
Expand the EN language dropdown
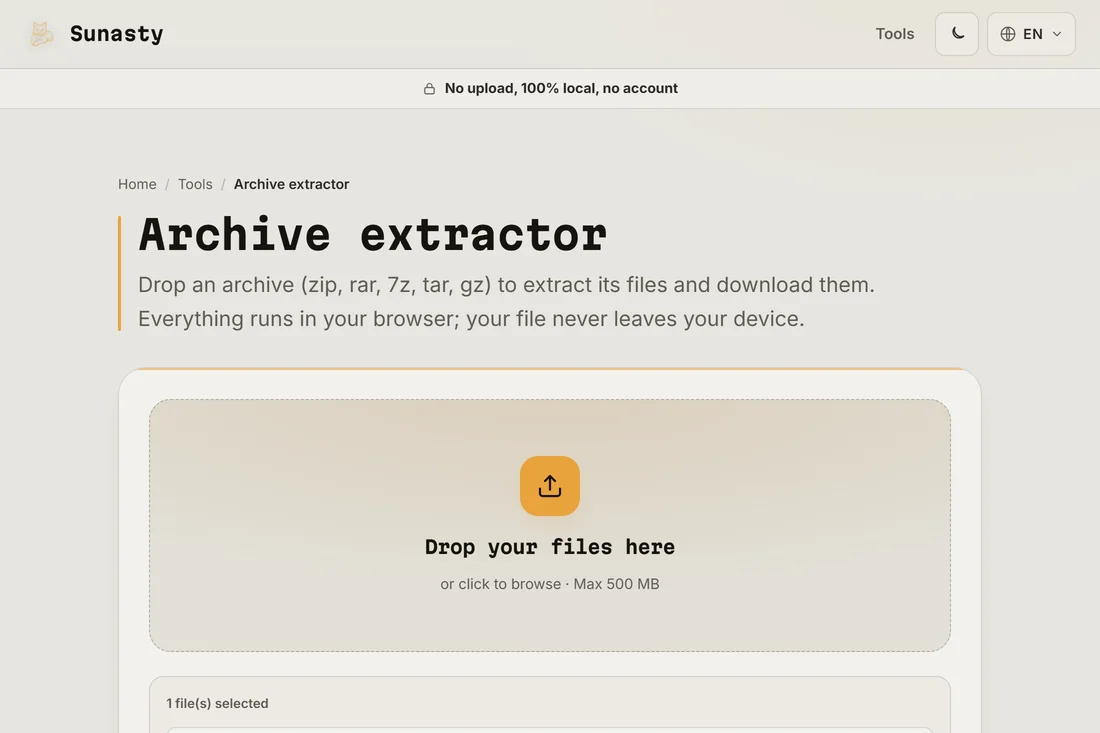click(1031, 34)
